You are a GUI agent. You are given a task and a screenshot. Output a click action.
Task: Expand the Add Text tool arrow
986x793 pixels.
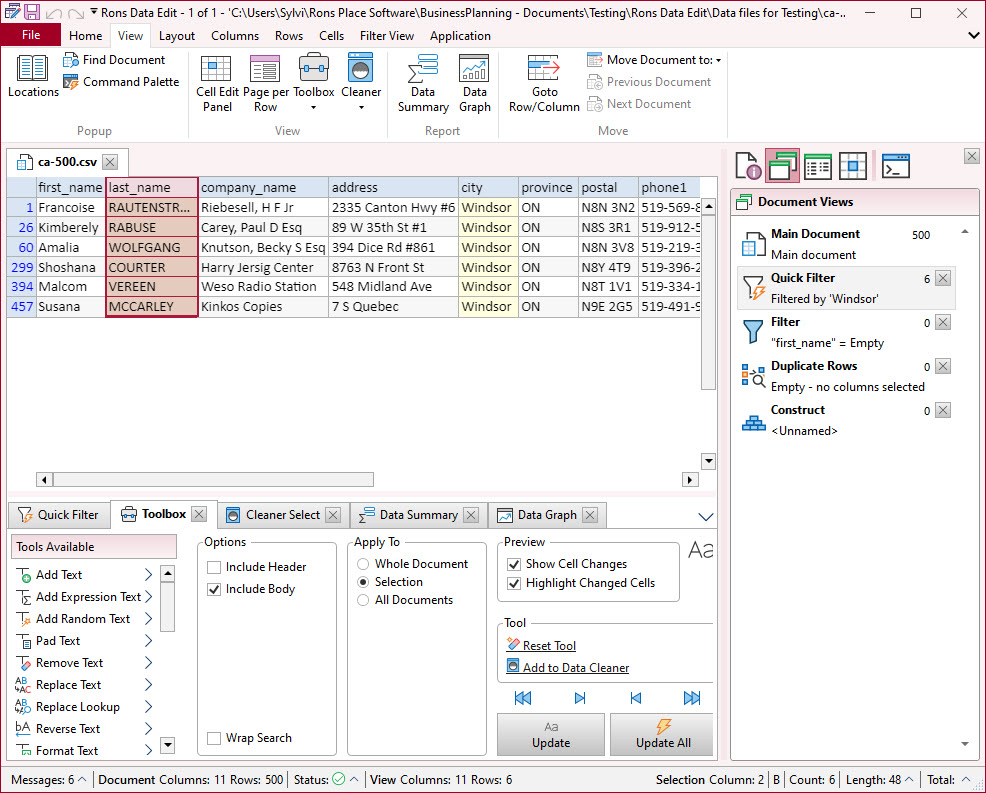click(x=148, y=575)
